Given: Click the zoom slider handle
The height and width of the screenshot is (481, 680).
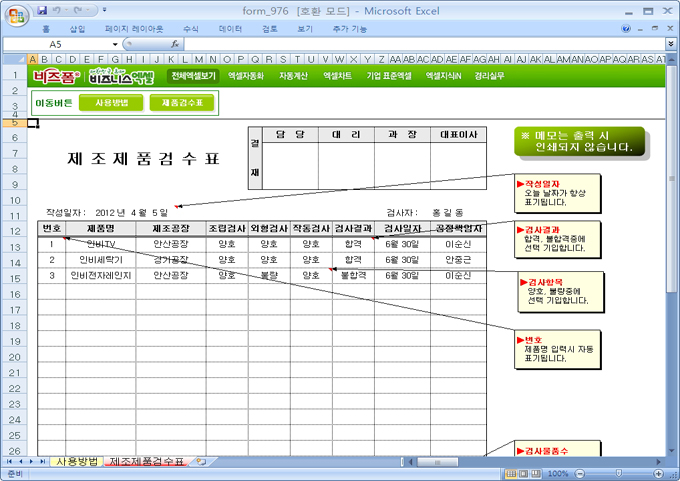Looking at the screenshot, I should [618, 473].
